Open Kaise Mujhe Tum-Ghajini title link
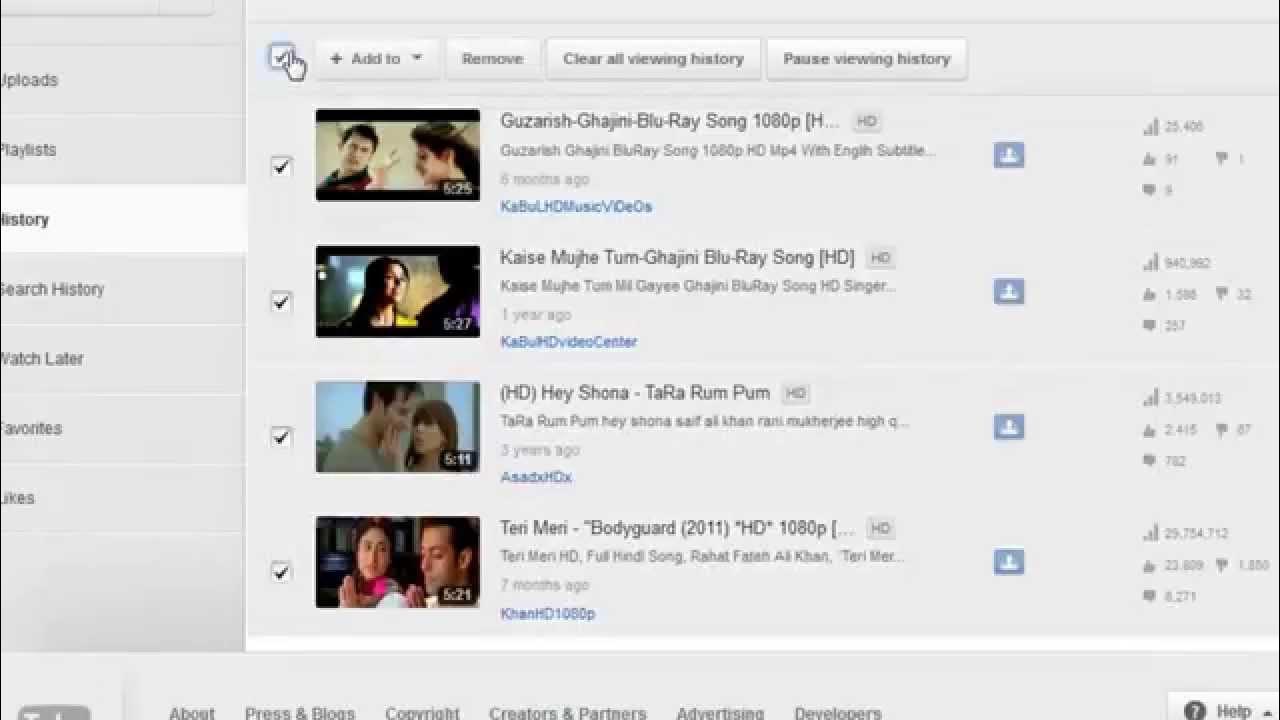The image size is (1280, 720). [677, 257]
